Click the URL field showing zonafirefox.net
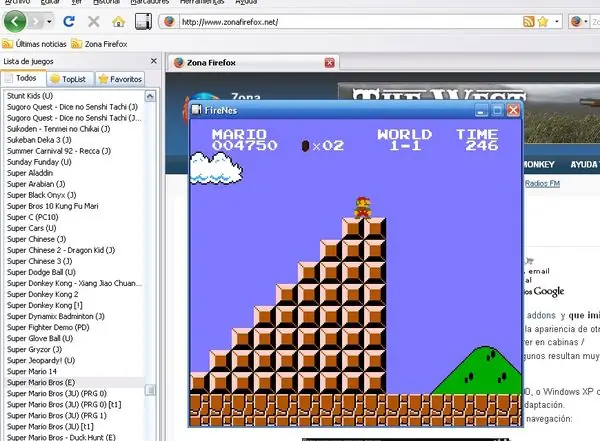Image resolution: width=600 pixels, height=441 pixels. click(x=350, y=22)
